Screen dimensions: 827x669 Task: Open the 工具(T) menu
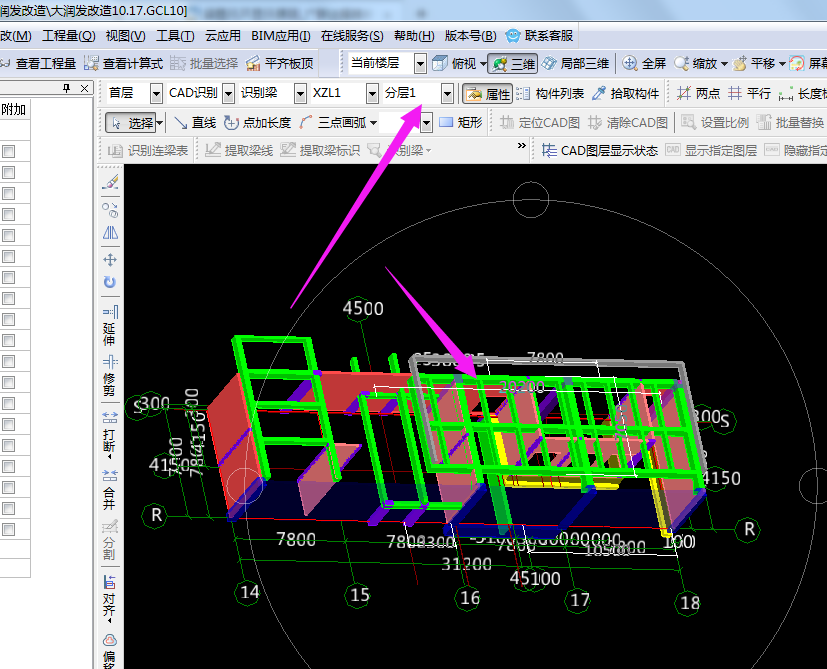pyautogui.click(x=175, y=35)
